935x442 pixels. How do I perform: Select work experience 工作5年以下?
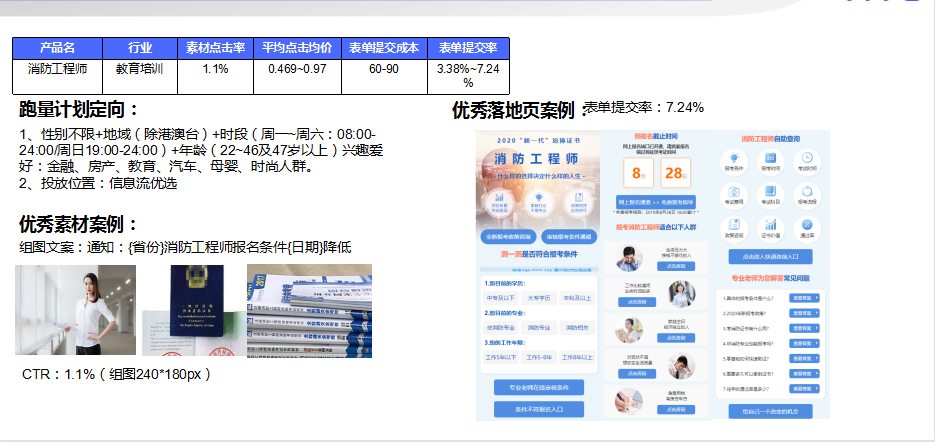click(500, 357)
